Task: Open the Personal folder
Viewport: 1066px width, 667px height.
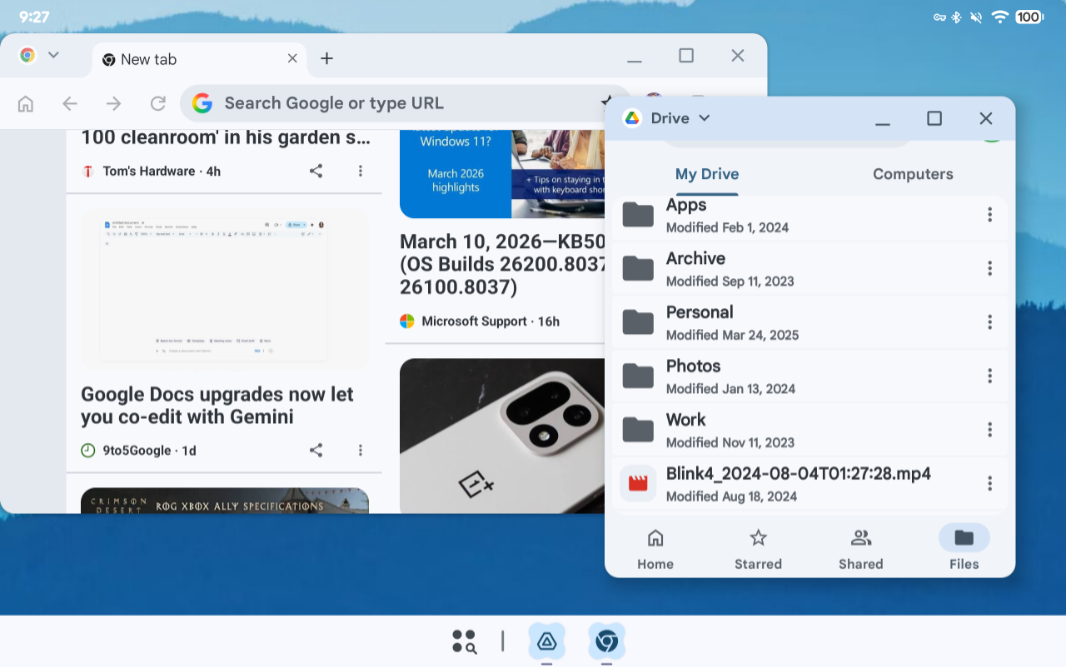Action: 700,322
